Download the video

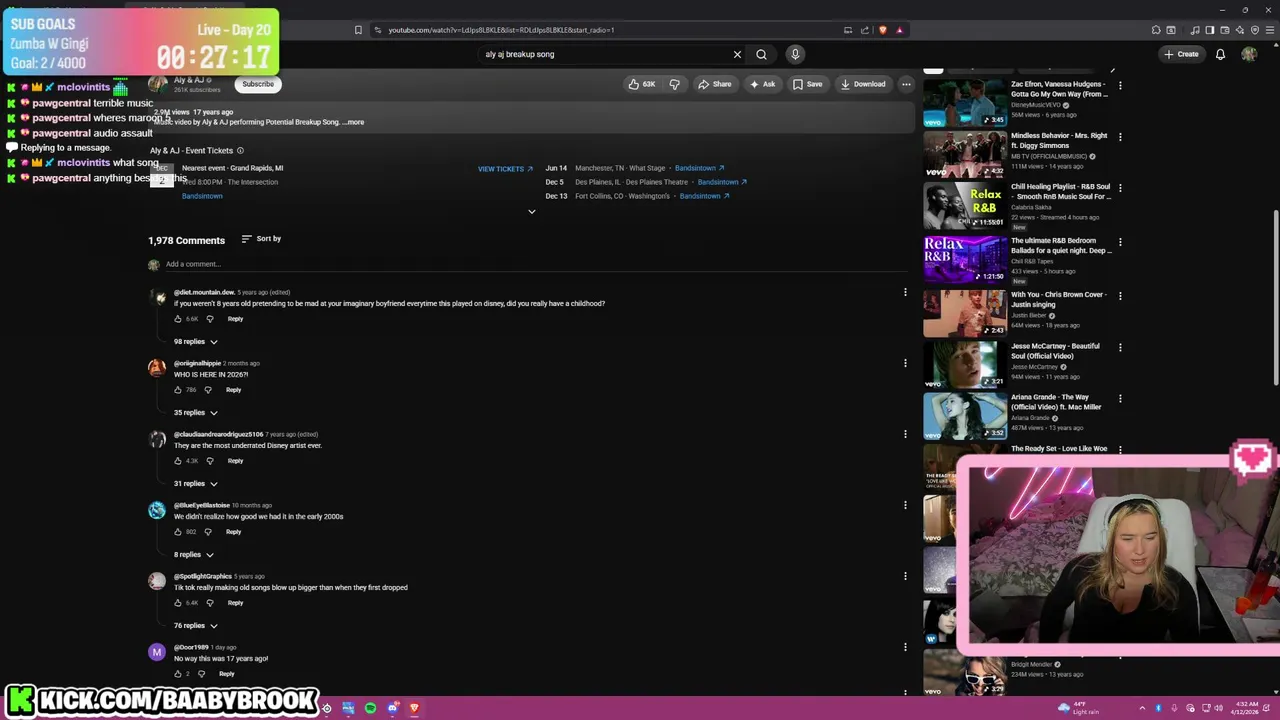tap(862, 84)
